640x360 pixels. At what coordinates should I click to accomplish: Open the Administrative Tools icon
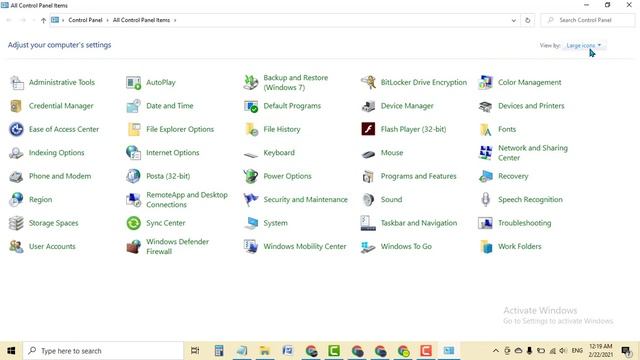(17, 82)
